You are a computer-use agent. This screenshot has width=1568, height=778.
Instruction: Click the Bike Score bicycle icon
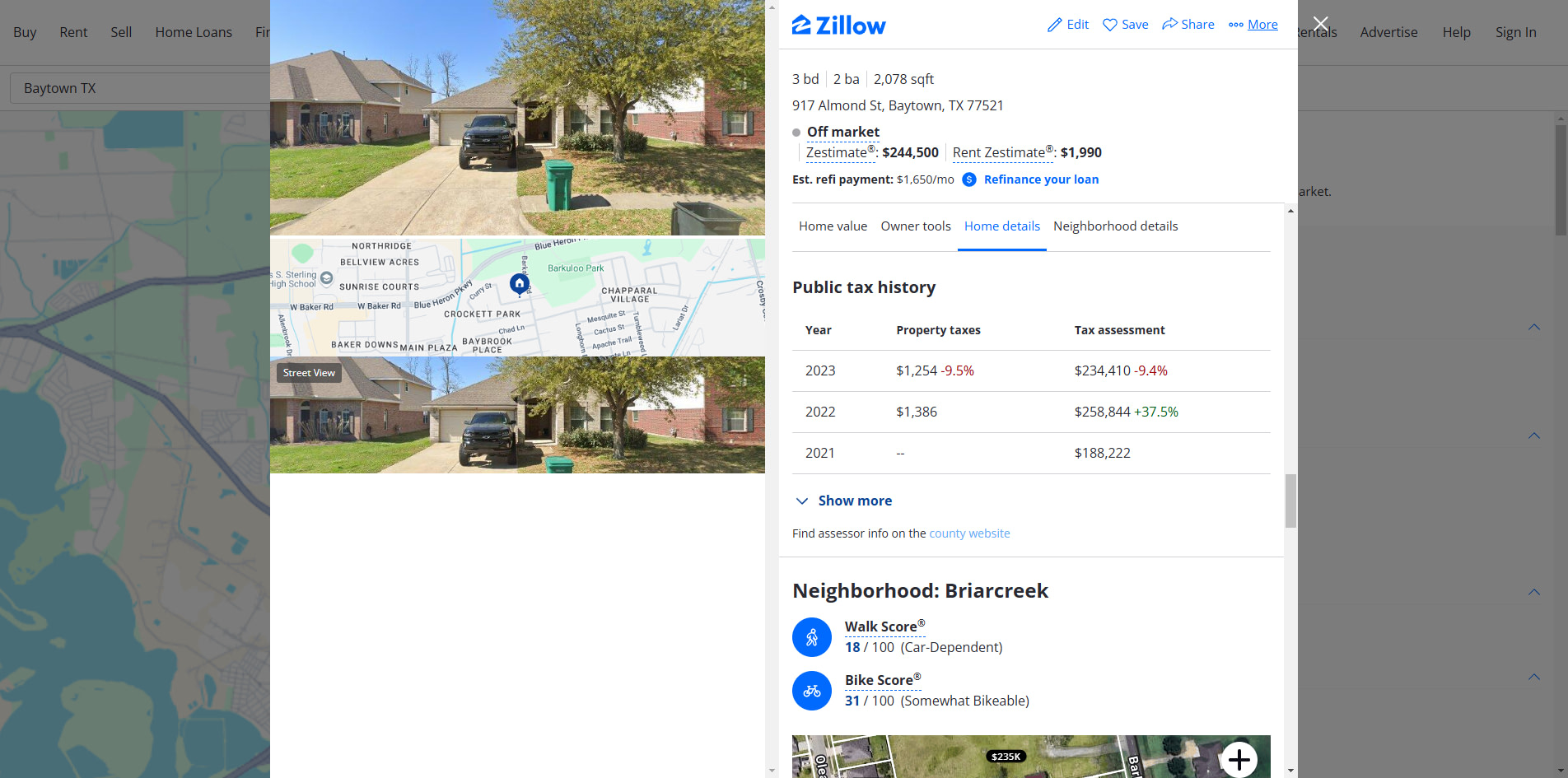(x=812, y=691)
